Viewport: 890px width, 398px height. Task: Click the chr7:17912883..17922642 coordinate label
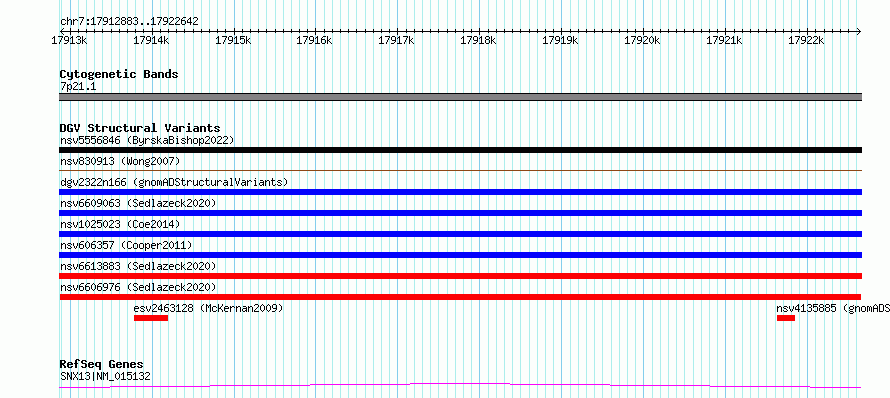coord(129,22)
